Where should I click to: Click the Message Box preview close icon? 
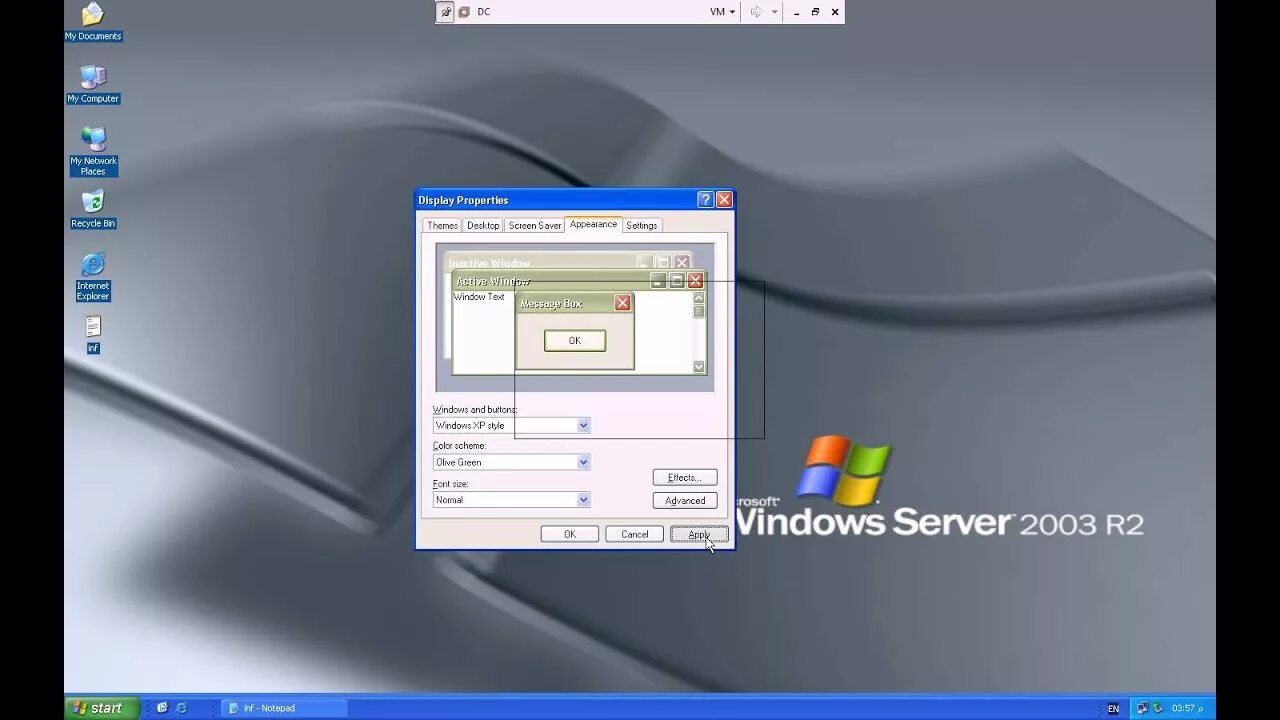click(623, 303)
